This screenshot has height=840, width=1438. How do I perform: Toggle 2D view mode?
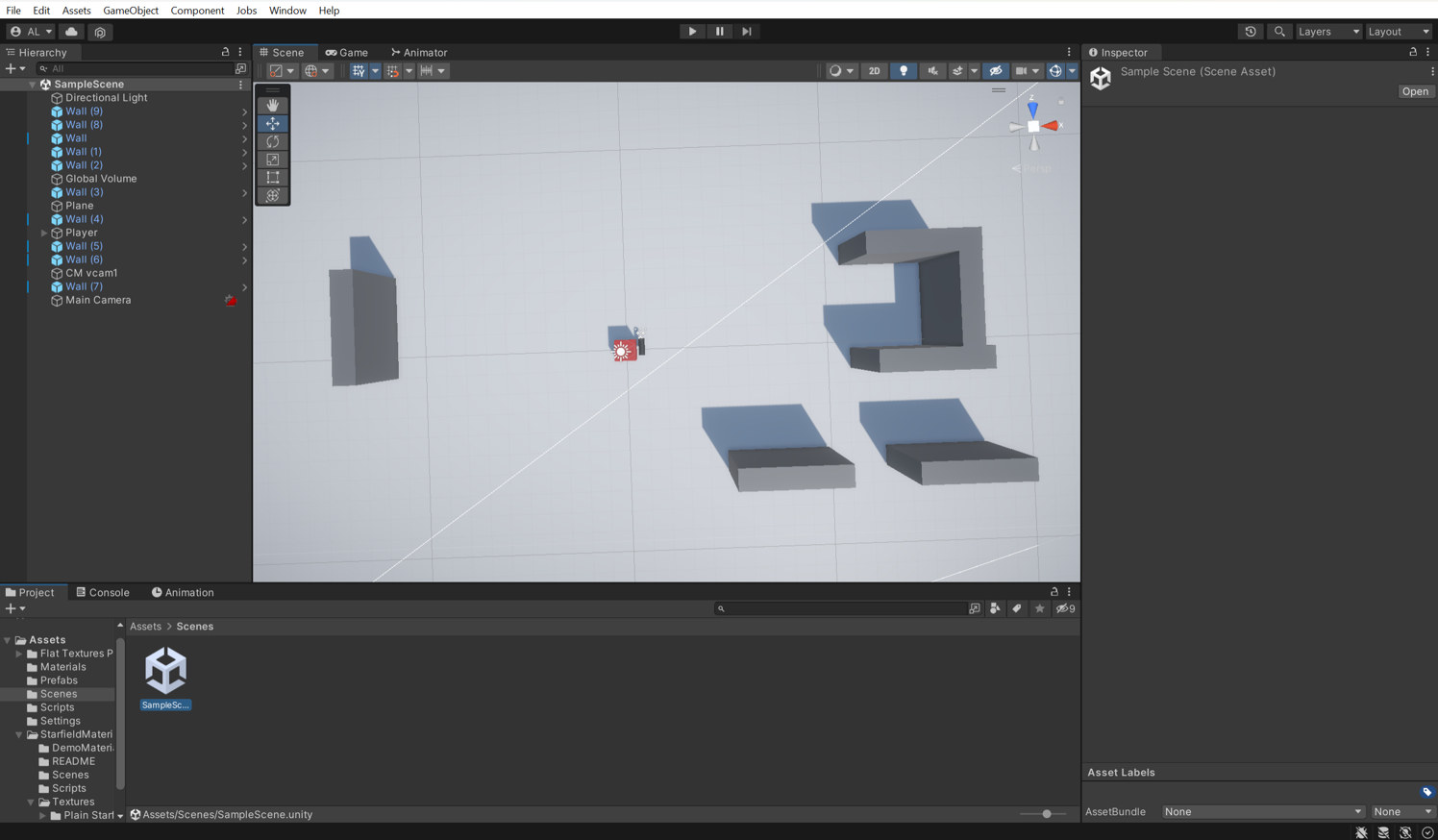click(874, 71)
